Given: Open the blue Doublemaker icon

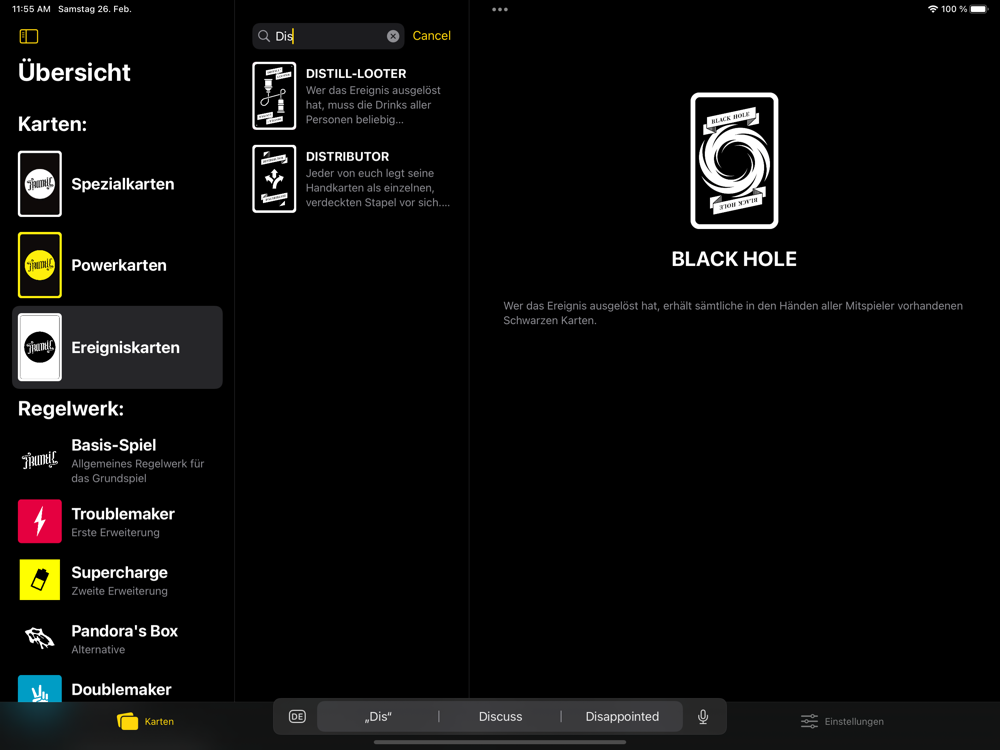Looking at the screenshot, I should (40, 689).
